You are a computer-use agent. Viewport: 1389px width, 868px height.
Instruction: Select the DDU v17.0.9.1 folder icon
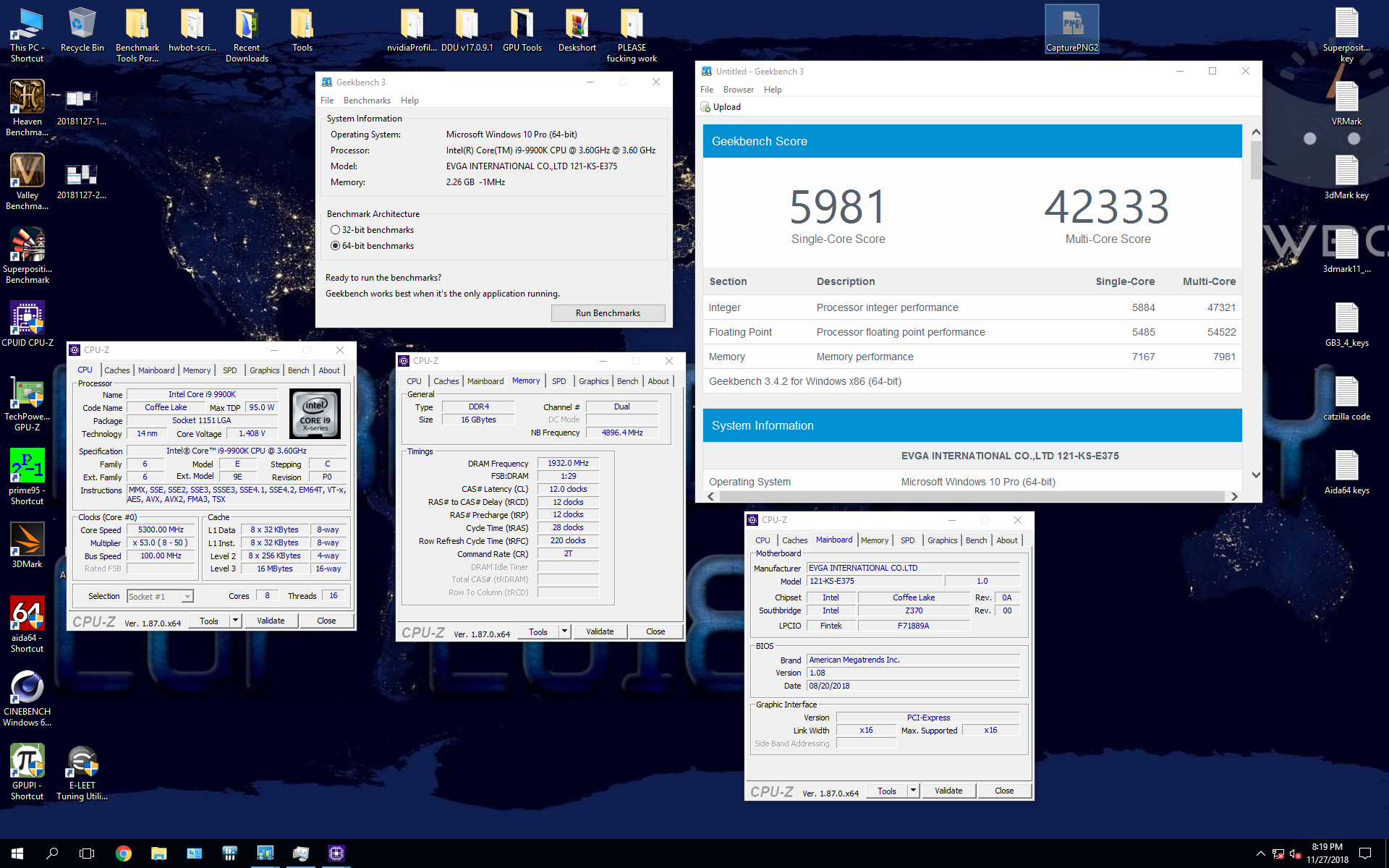click(x=467, y=29)
